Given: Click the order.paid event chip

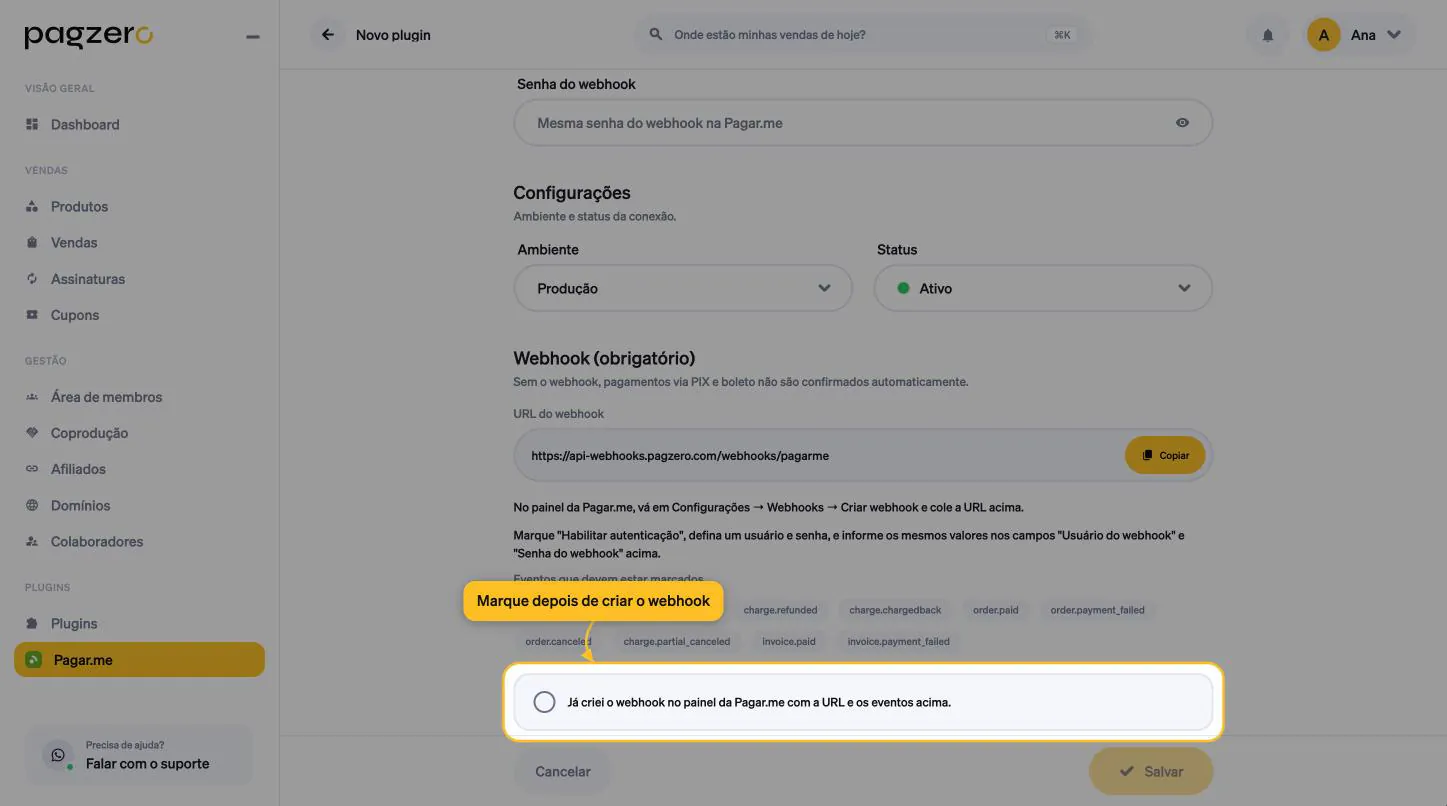Looking at the screenshot, I should pos(996,610).
